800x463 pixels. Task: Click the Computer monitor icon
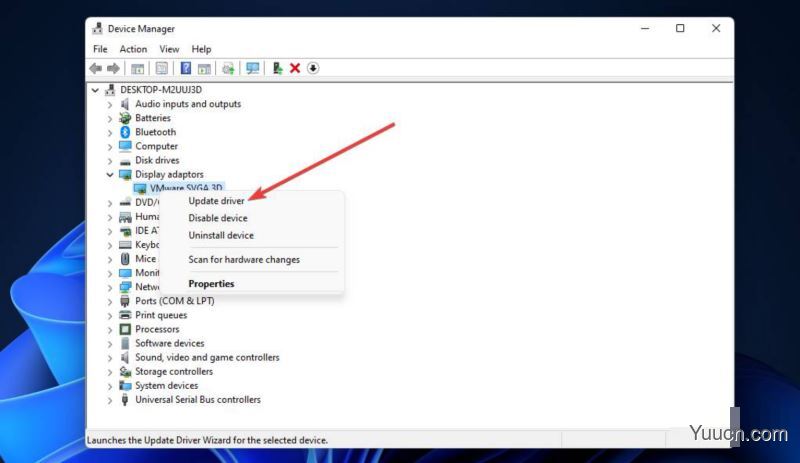pyautogui.click(x=125, y=146)
